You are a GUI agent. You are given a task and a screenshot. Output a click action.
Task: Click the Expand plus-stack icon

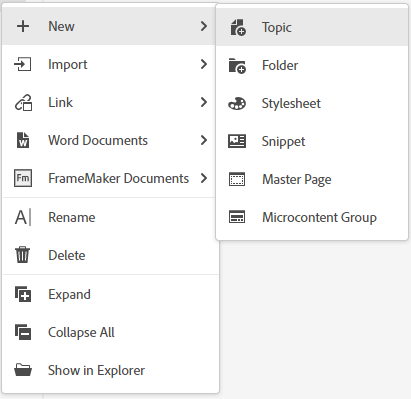pyautogui.click(x=23, y=294)
